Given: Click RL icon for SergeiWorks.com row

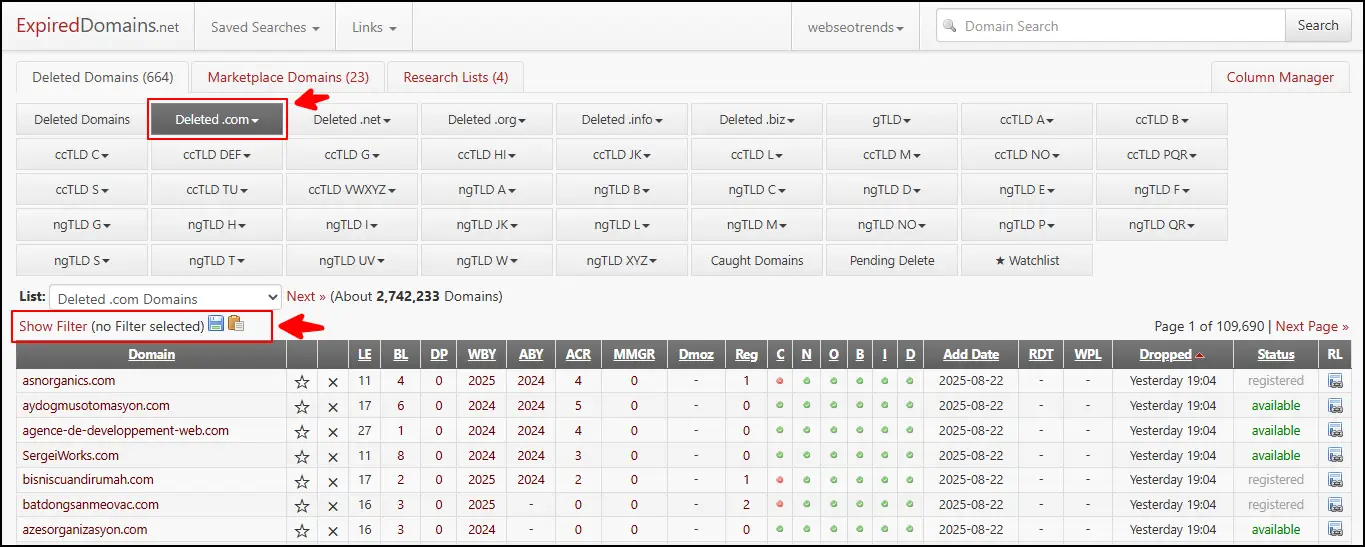Looking at the screenshot, I should click(1335, 456).
